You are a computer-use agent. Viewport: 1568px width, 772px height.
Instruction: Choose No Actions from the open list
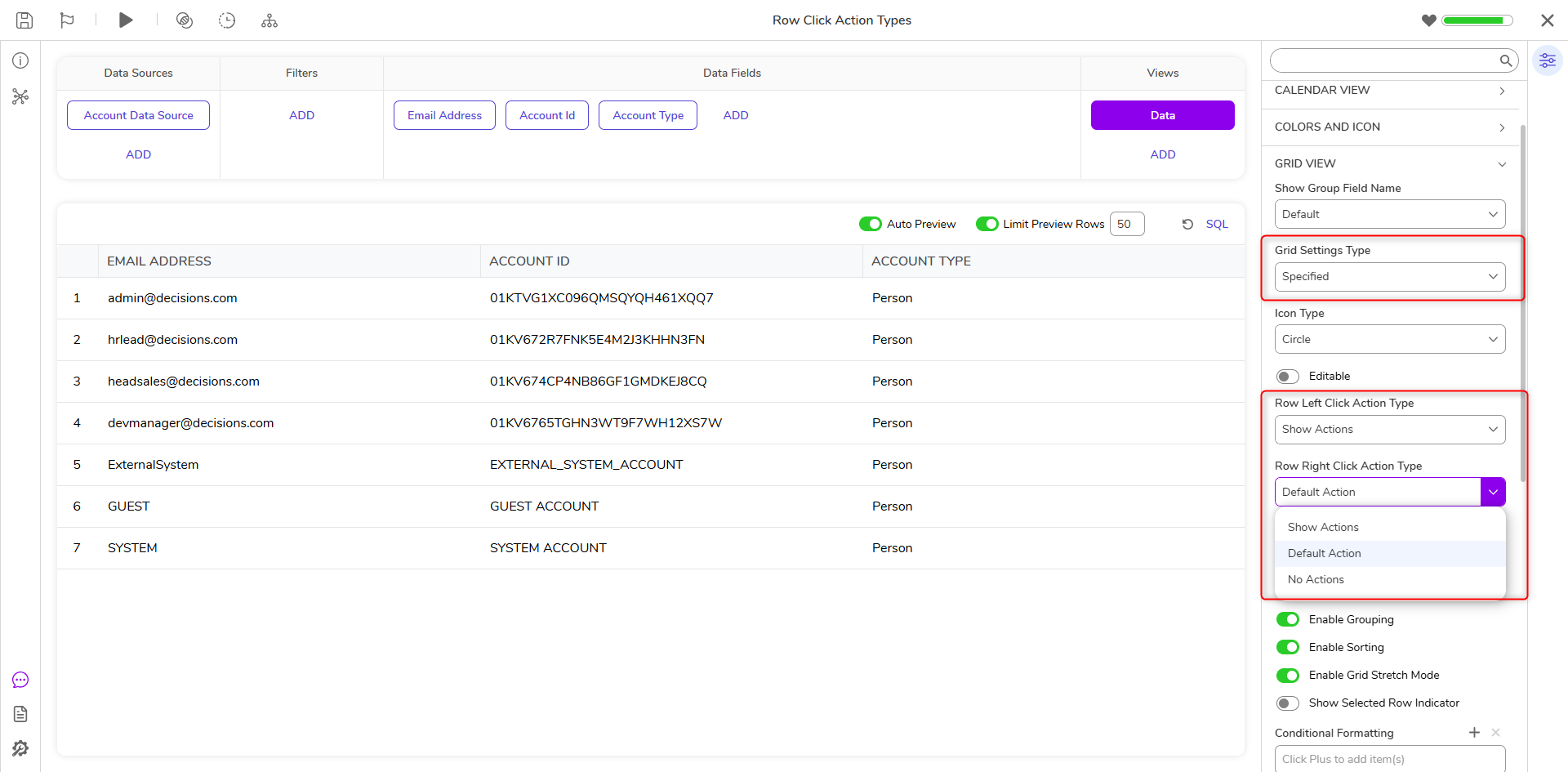pos(1390,580)
